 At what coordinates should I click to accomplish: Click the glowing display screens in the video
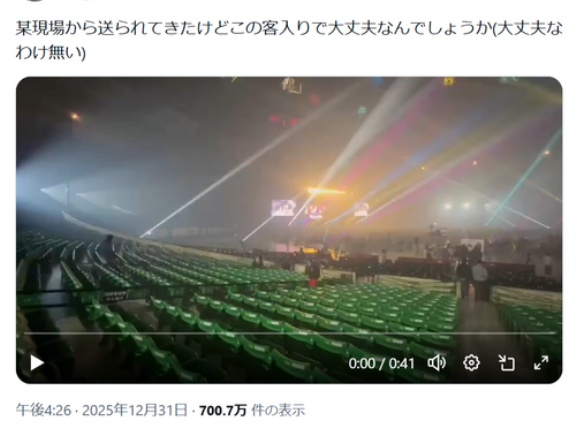coord(319,209)
